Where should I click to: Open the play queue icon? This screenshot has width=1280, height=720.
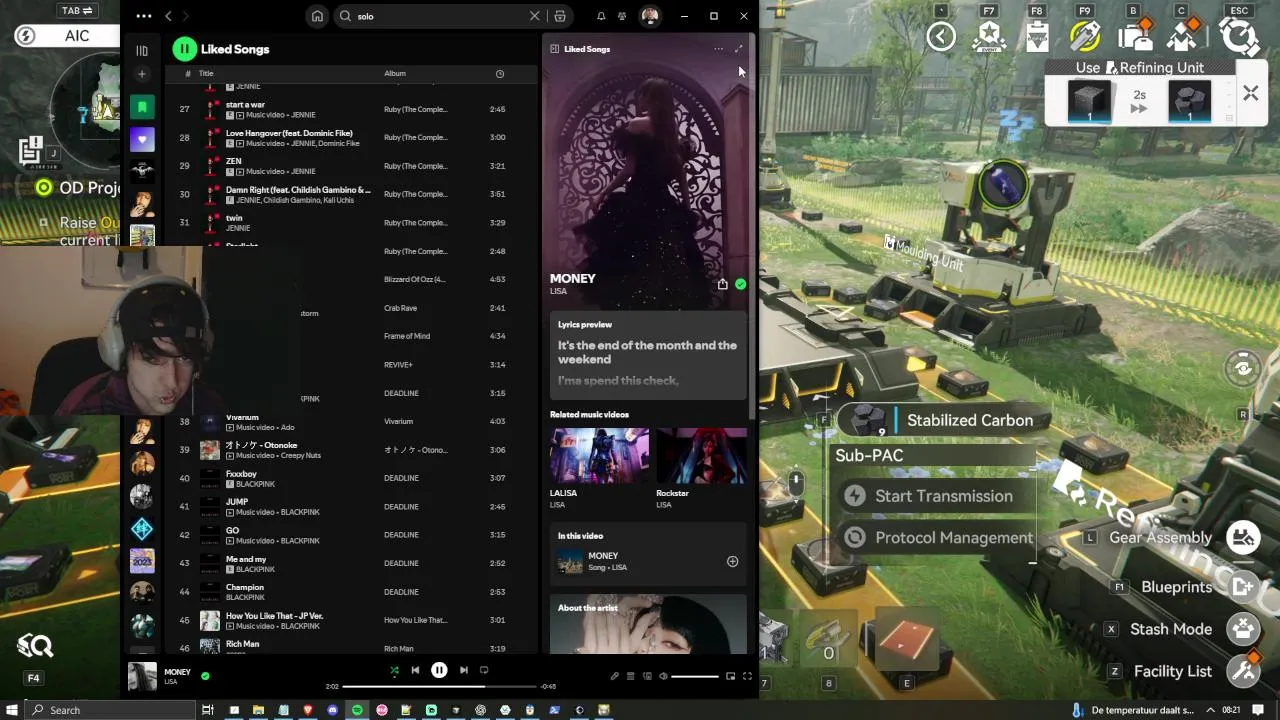[x=631, y=677]
